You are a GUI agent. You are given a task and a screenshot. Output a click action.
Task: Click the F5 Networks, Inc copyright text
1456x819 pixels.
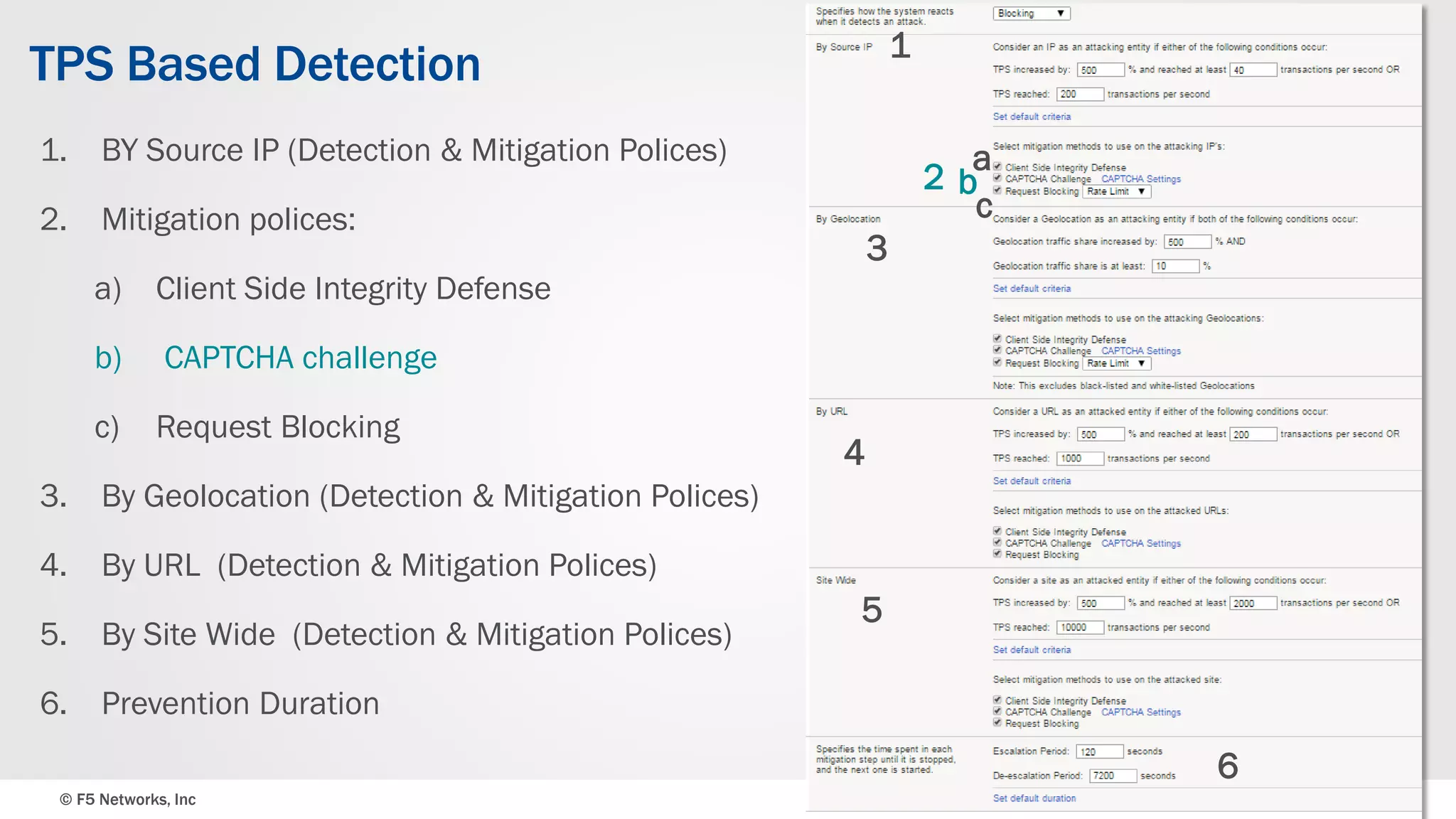(128, 800)
